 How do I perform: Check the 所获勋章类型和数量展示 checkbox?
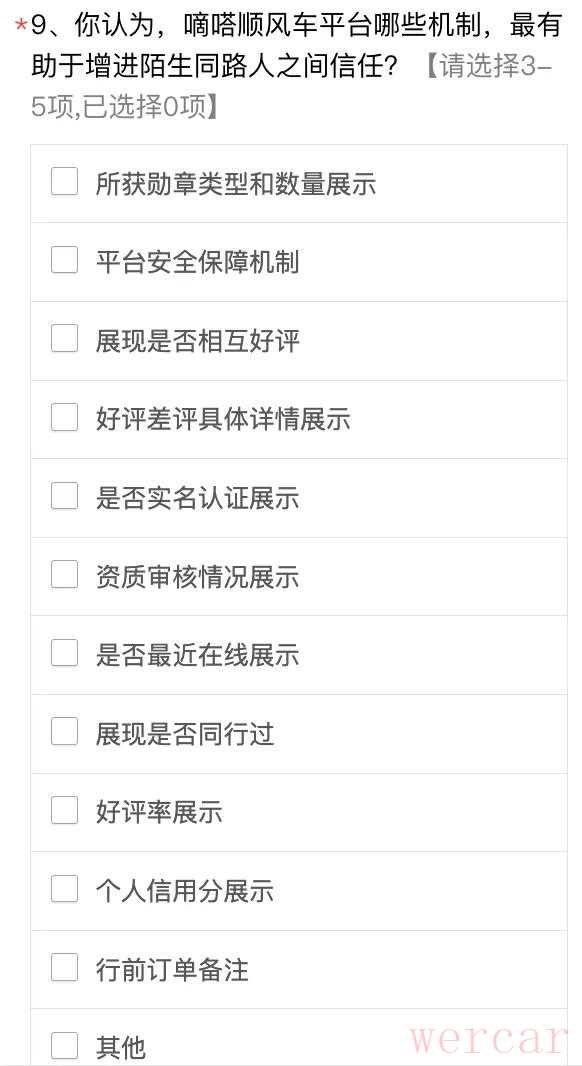tap(65, 182)
